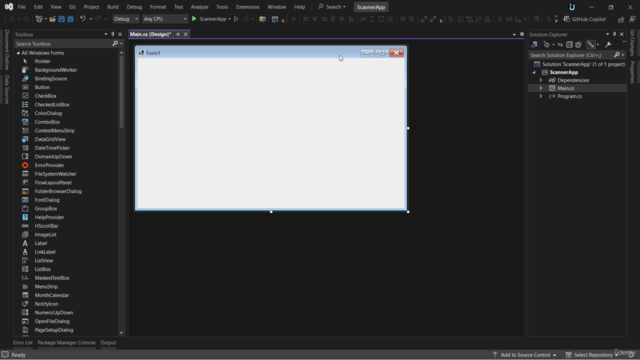Toggle Show All Files in Solution Explorer

[x=578, y=44]
